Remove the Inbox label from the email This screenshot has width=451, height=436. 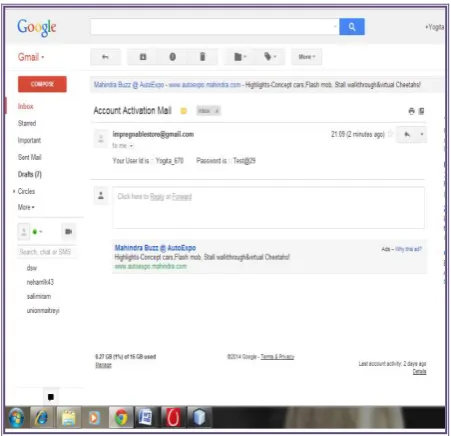pyautogui.click(x=217, y=111)
